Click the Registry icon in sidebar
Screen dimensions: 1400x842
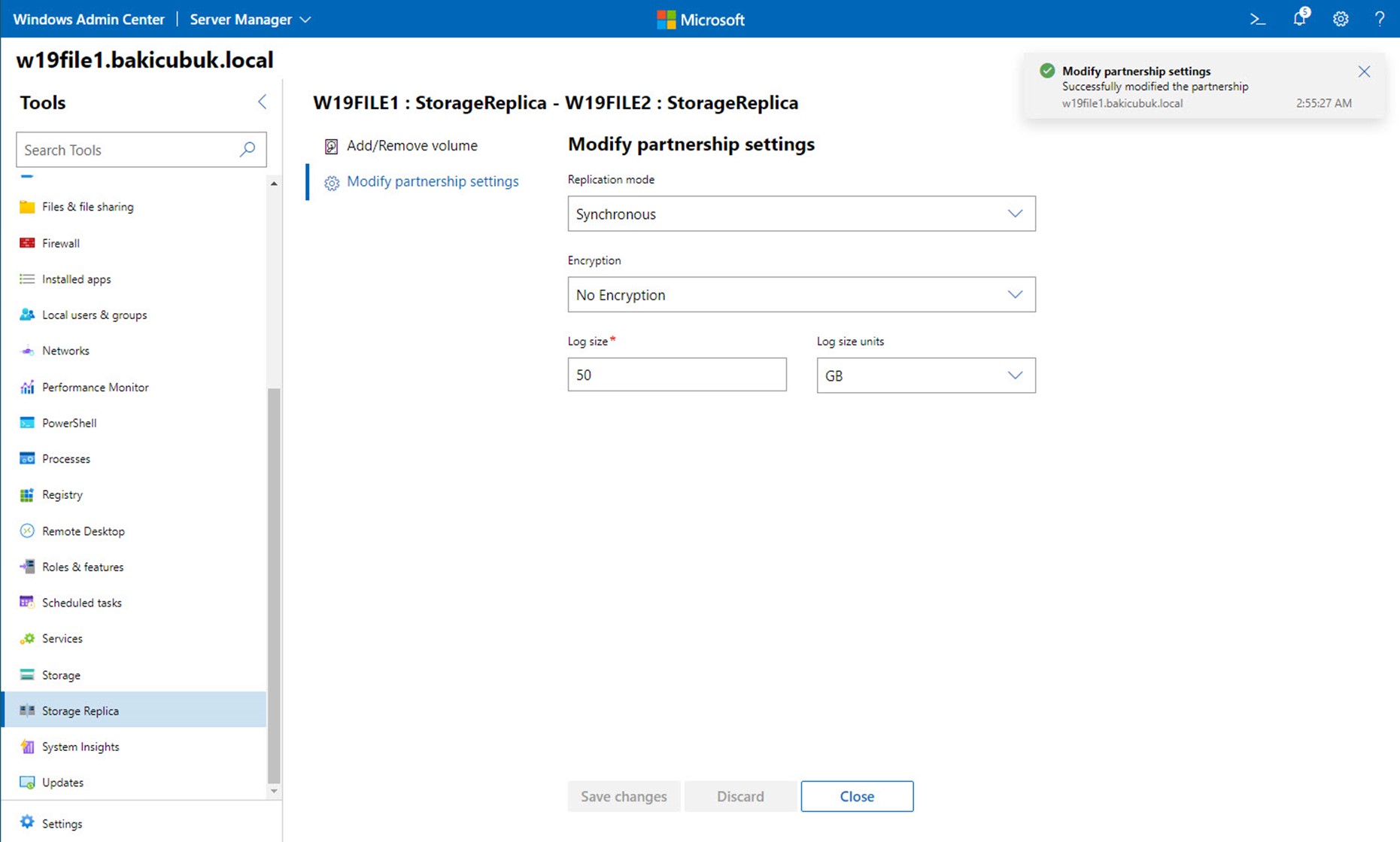tap(27, 494)
